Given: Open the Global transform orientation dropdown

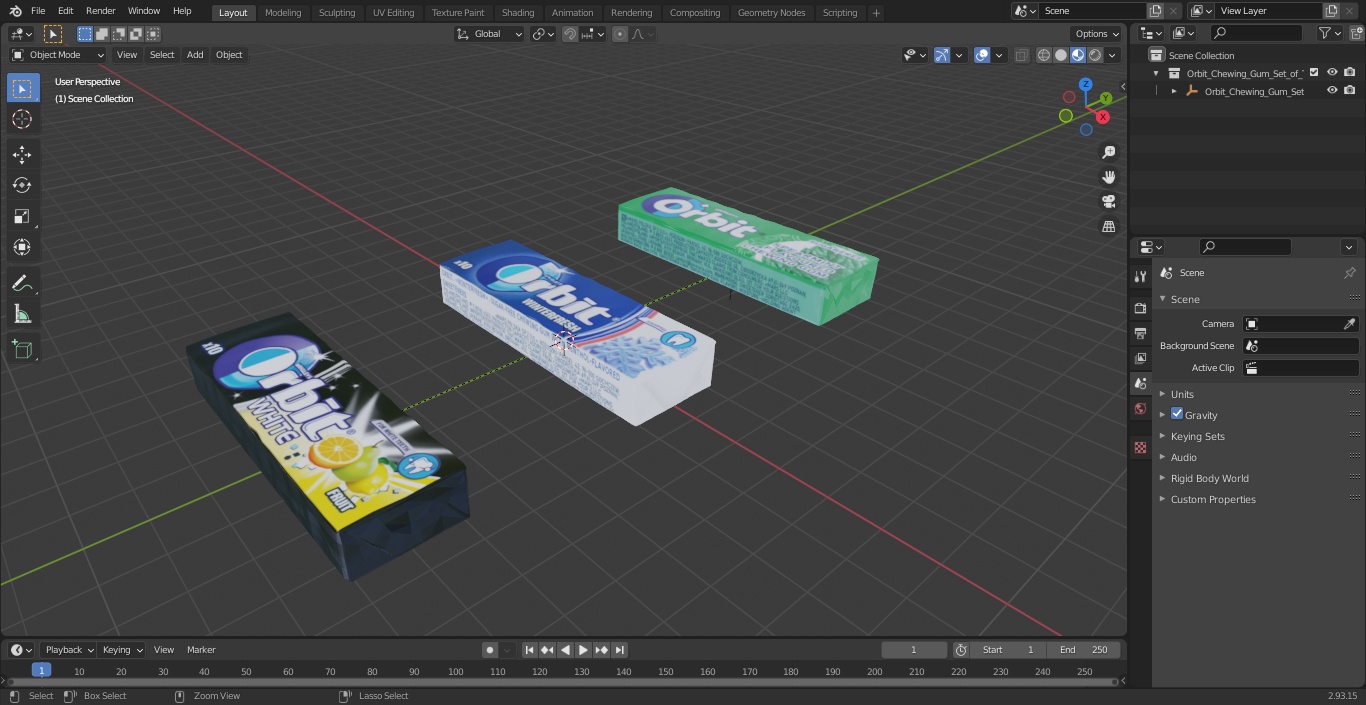Looking at the screenshot, I should tap(490, 34).
